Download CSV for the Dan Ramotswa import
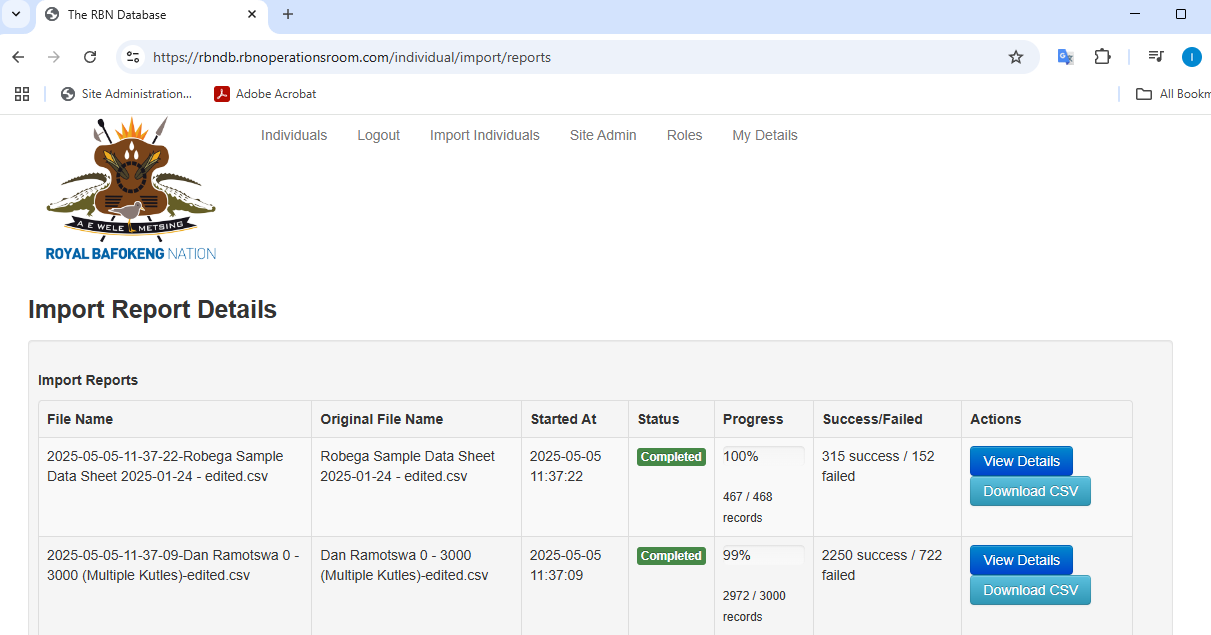The width and height of the screenshot is (1211, 635). point(1030,590)
